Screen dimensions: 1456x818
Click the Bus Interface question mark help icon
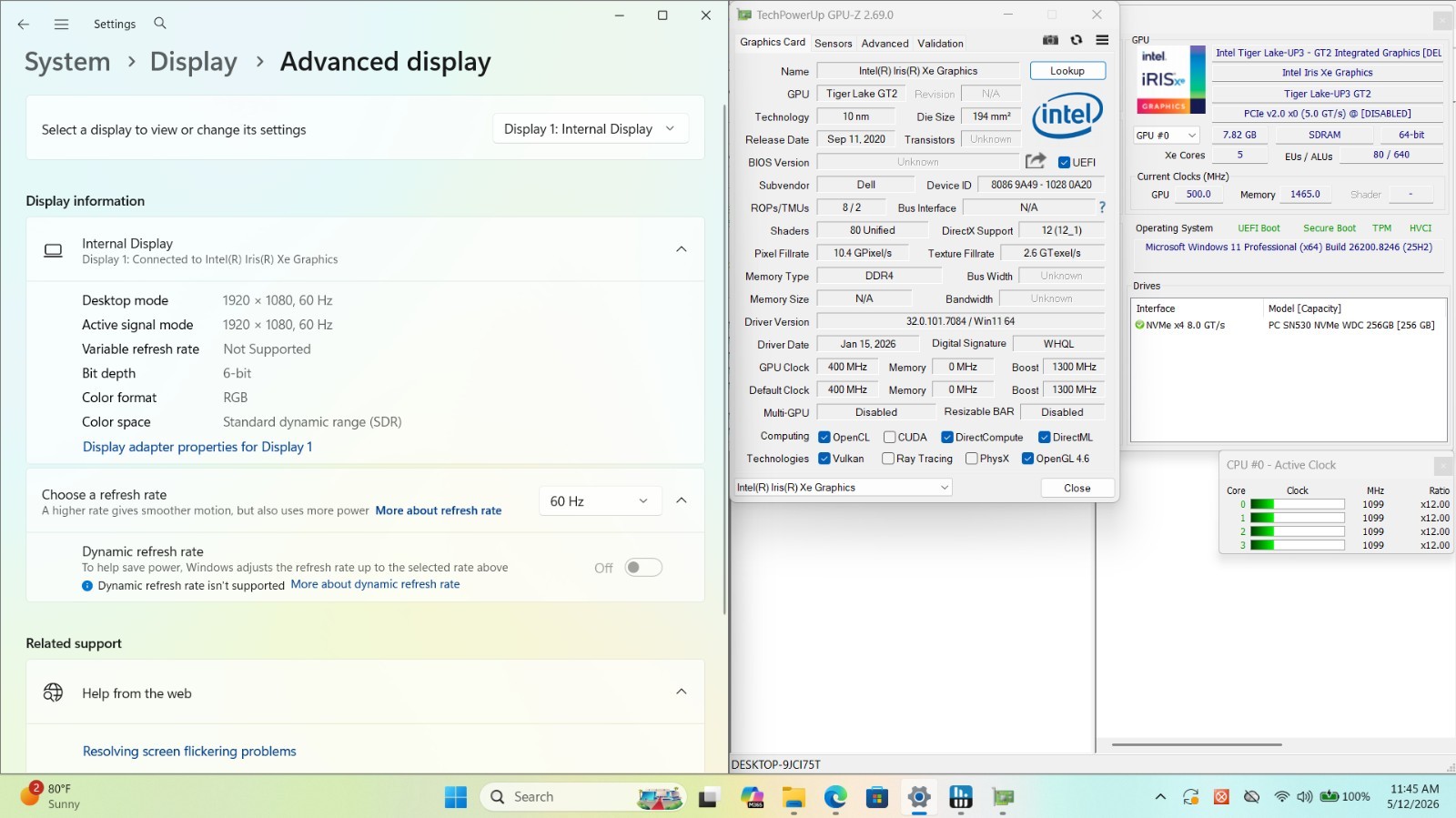1102,207
